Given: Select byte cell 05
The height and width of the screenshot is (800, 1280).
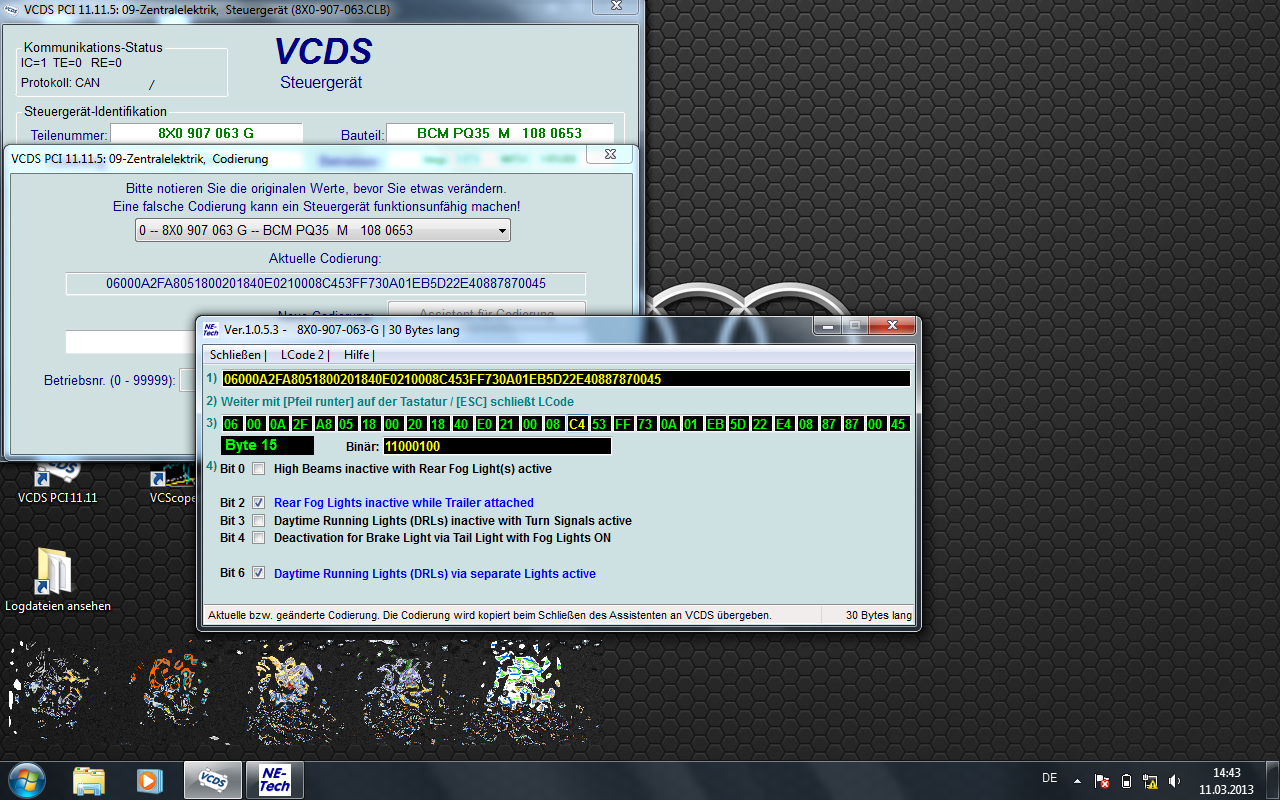Looking at the screenshot, I should pos(347,424).
